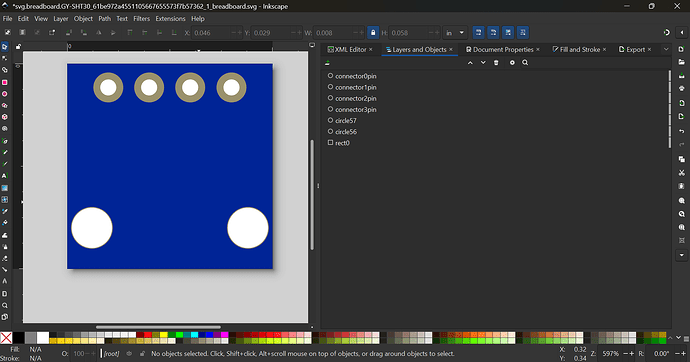
Task: Toggle the canvas lock icon near the ruler corner
Action: [x=18, y=46]
